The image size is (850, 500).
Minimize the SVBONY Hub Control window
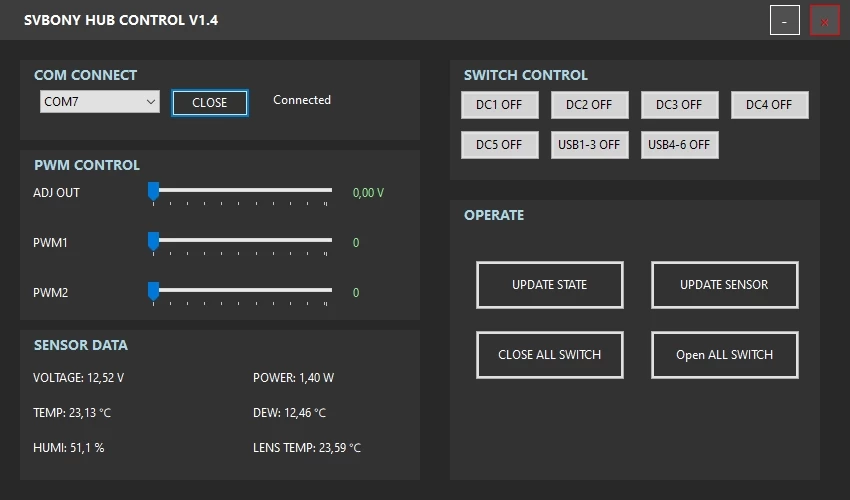[785, 21]
